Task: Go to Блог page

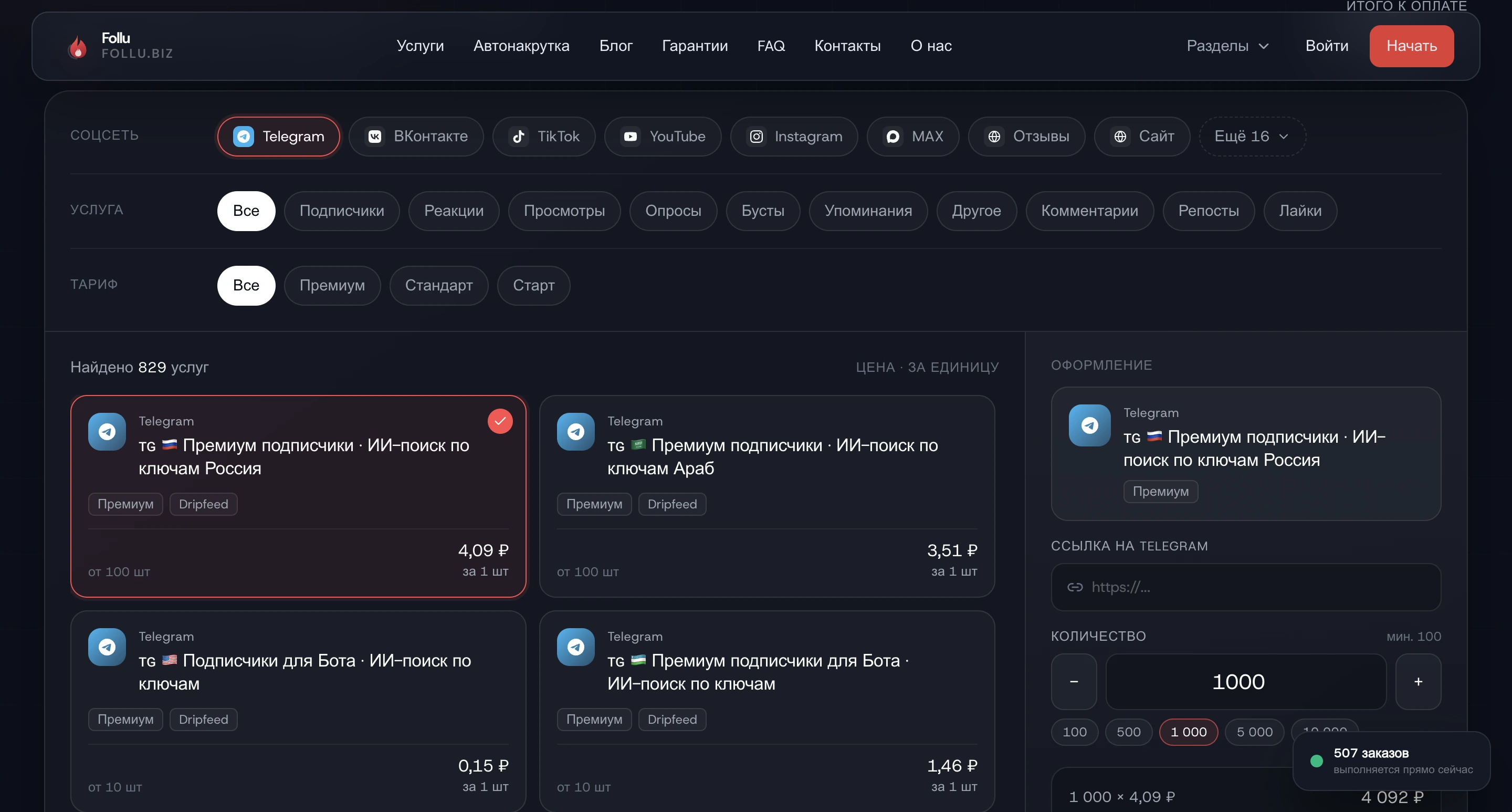Action: click(616, 46)
